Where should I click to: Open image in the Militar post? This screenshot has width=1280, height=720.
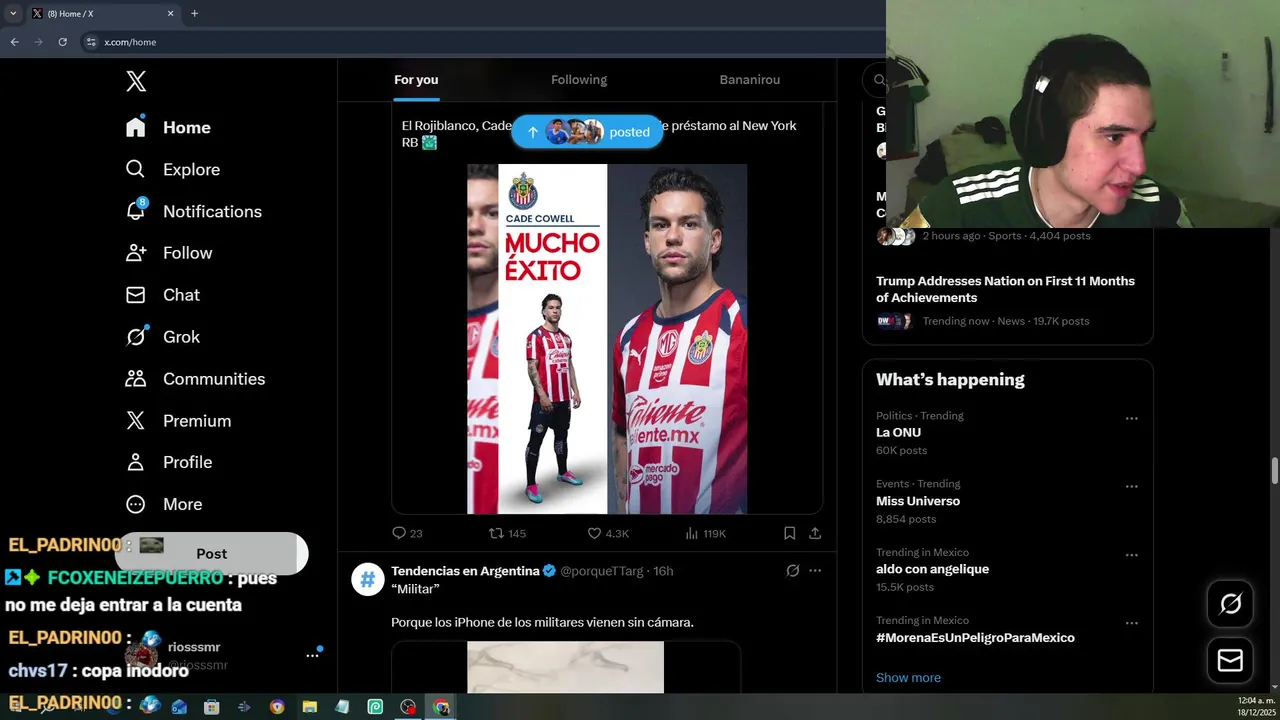[565, 667]
